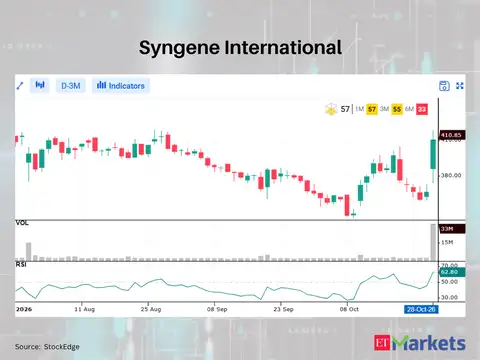Click the RSI panel label
Screen dimensions: 480x360
tap(21, 264)
